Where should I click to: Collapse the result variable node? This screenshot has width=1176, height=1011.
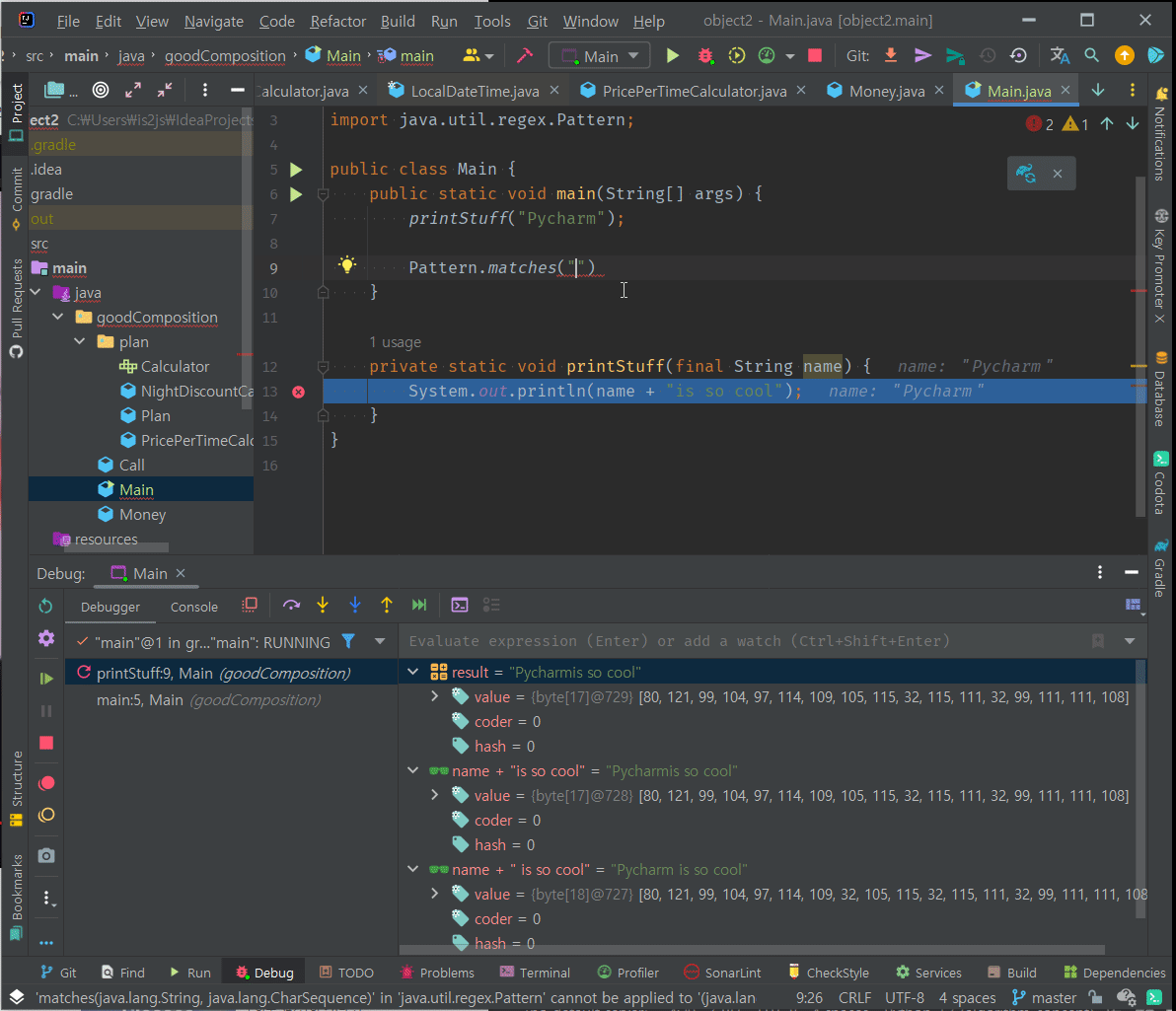tap(413, 673)
